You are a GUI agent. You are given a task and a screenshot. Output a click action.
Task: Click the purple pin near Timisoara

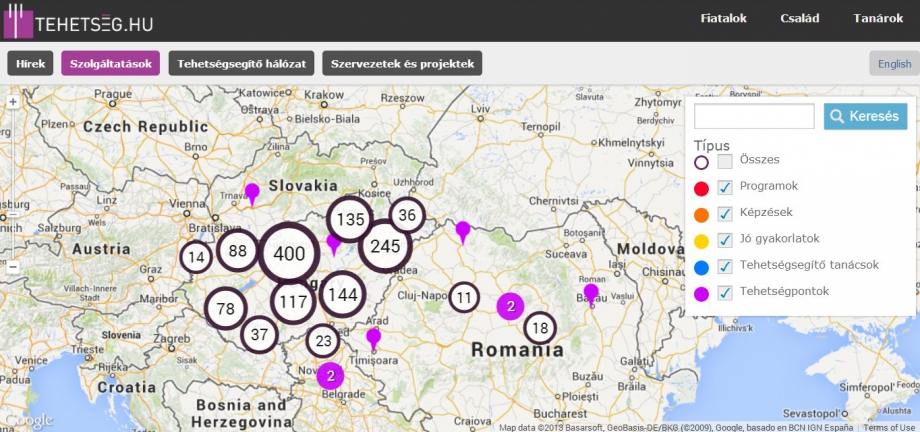coord(373,339)
